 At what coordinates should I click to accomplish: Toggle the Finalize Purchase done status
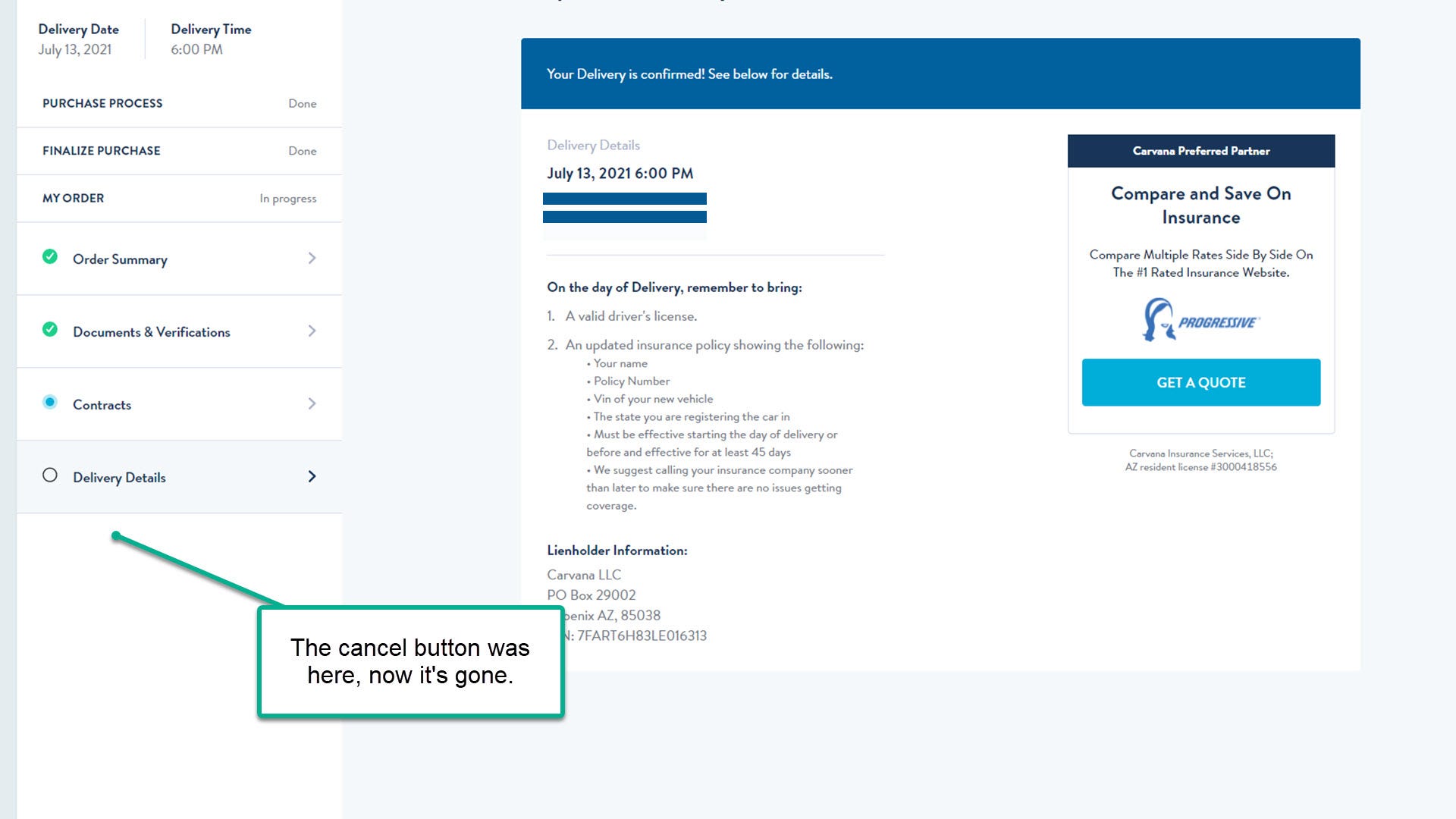pos(302,150)
